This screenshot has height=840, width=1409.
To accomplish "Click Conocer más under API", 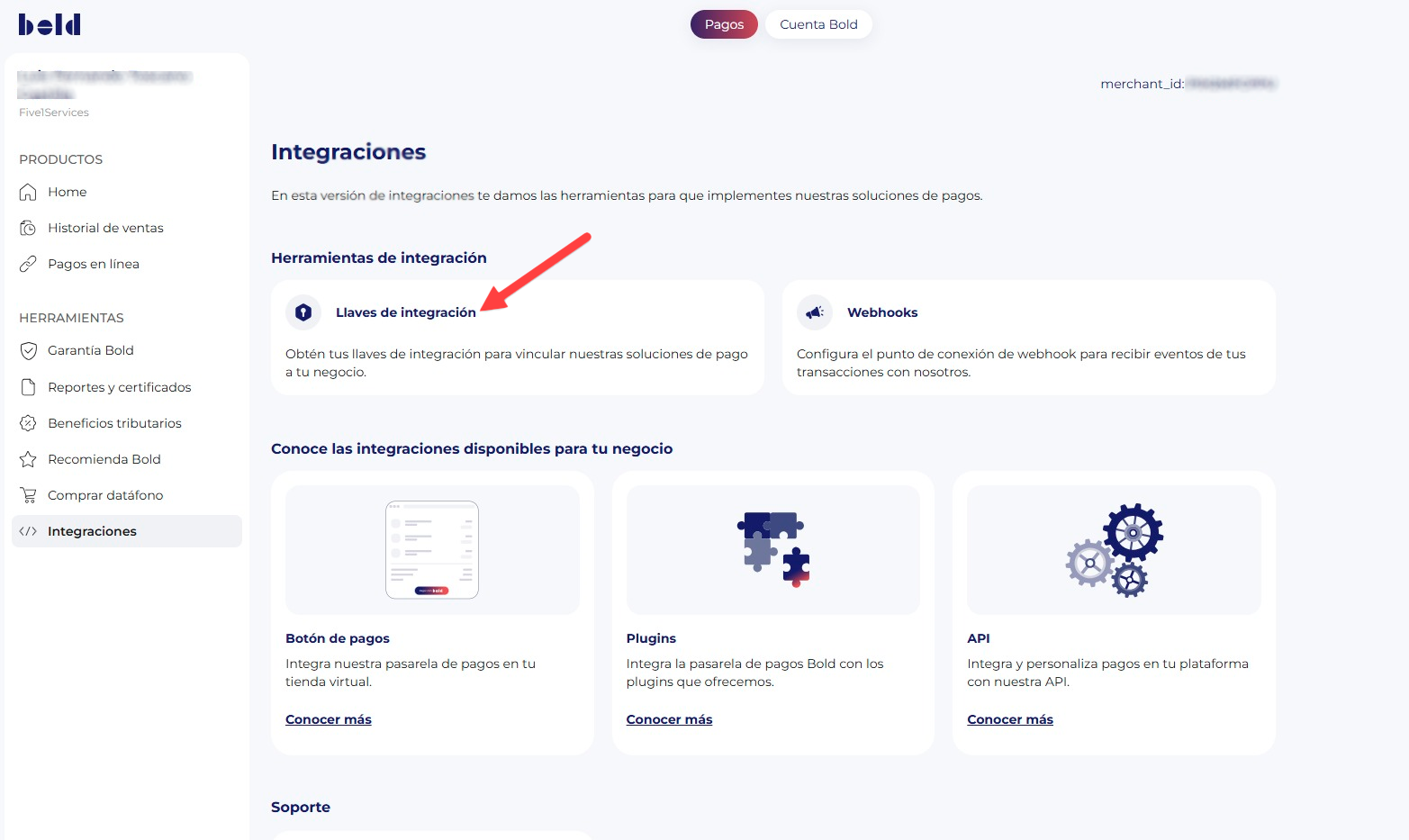I will pyautogui.click(x=1010, y=719).
